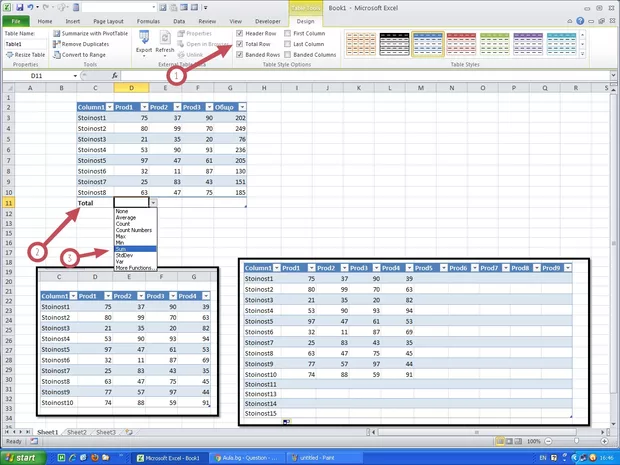Open the Column1 filter dropdown in top table
Image resolution: width=620 pixels, height=465 pixels.
pos(109,107)
